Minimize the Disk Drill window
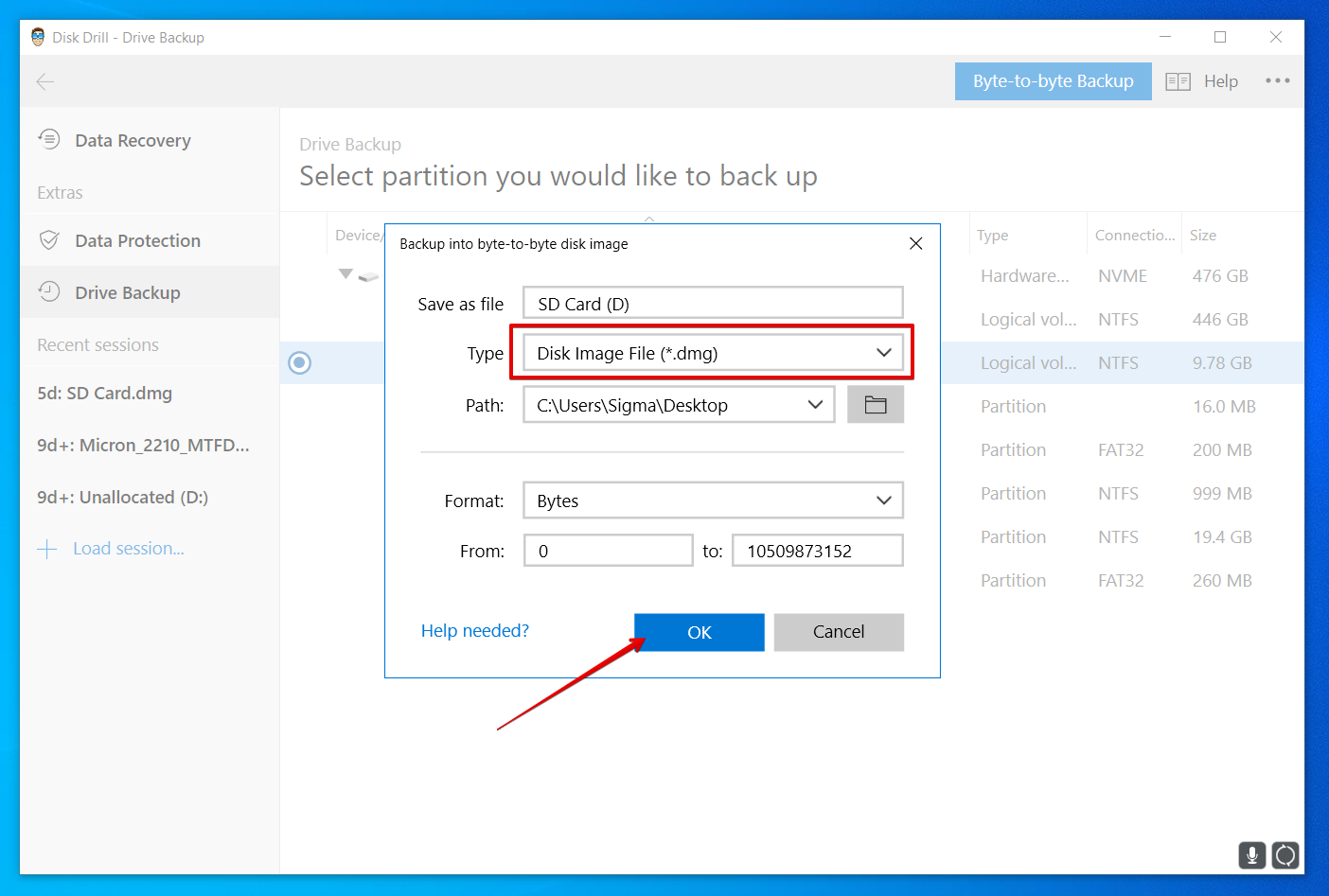 (1165, 37)
